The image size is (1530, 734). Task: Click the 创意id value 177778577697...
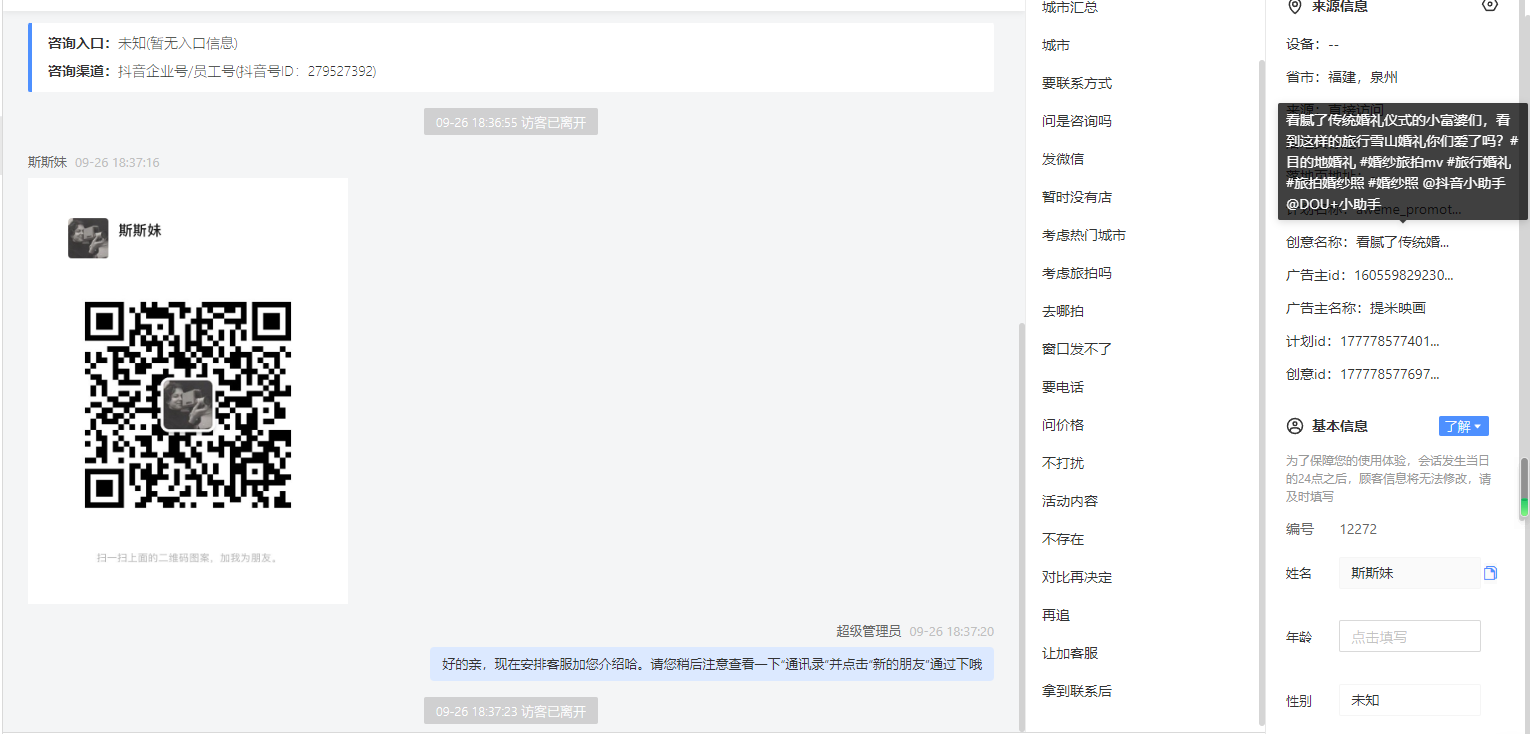1390,374
